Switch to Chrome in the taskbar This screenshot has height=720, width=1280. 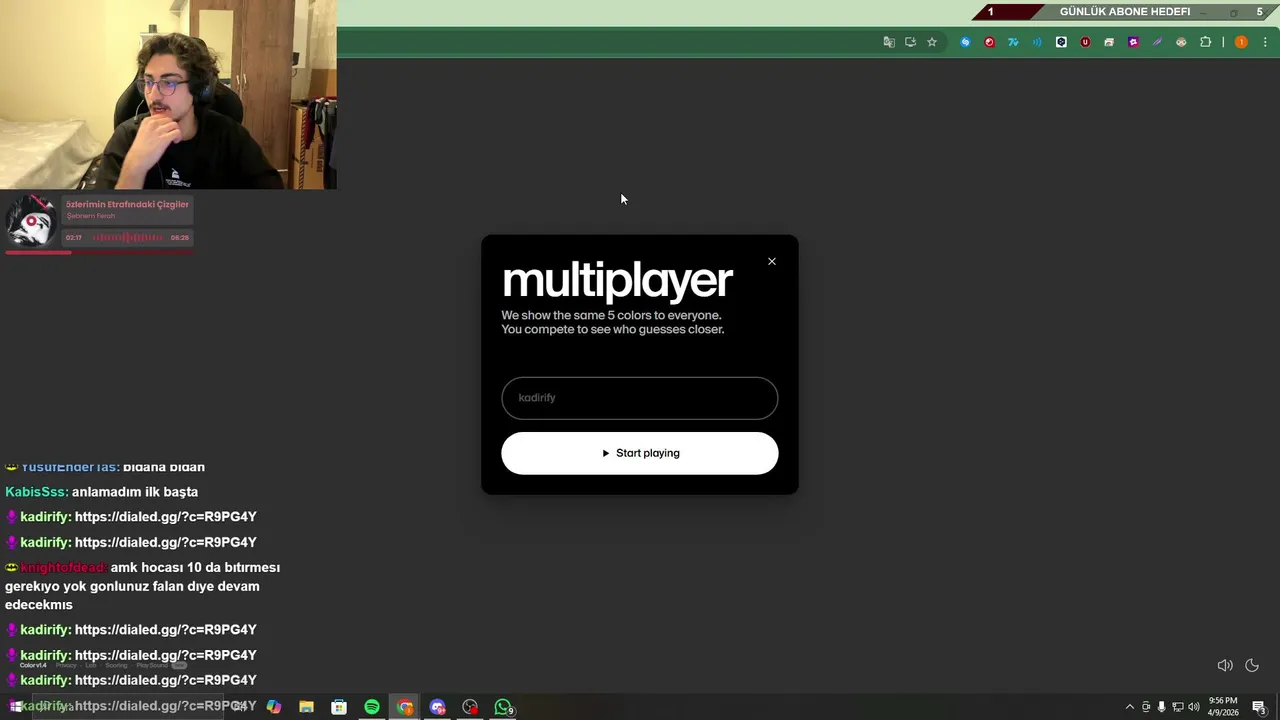coord(405,707)
